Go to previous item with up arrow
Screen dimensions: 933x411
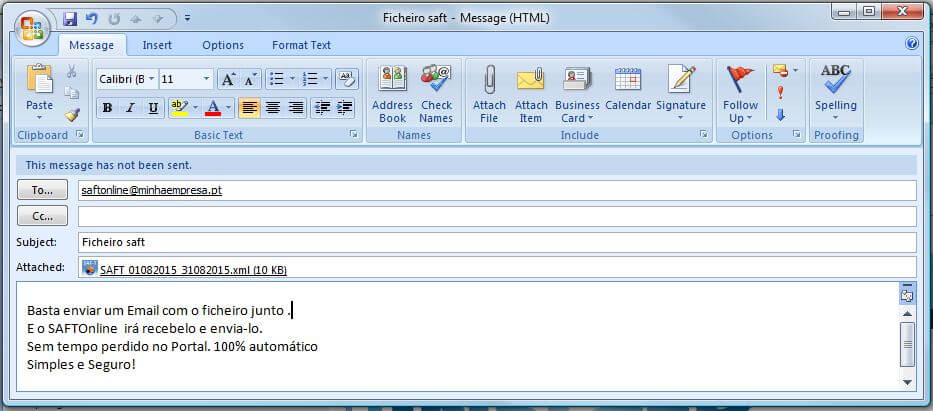coord(135,18)
